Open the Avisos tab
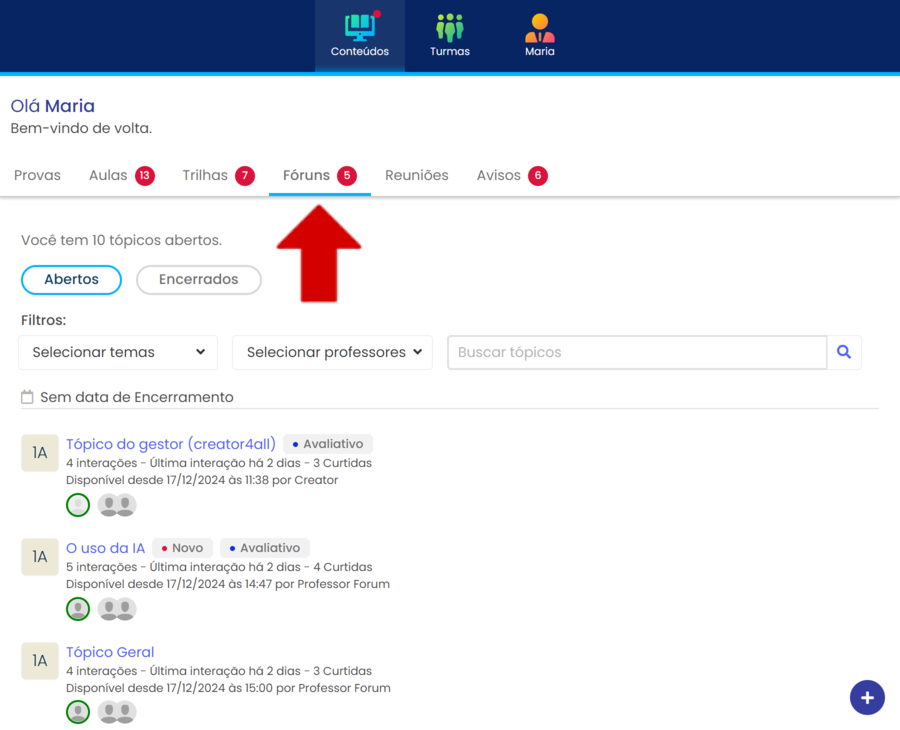This screenshot has height=730, width=900. point(498,176)
